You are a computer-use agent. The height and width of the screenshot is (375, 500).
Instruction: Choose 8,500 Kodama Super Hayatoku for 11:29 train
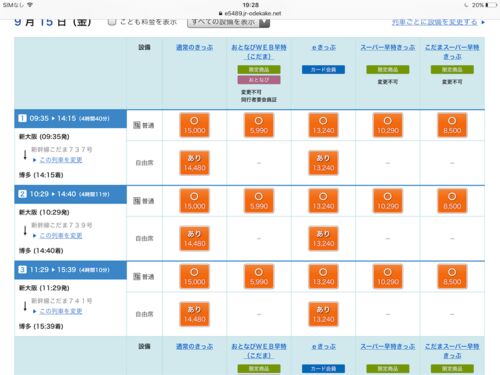click(x=452, y=276)
